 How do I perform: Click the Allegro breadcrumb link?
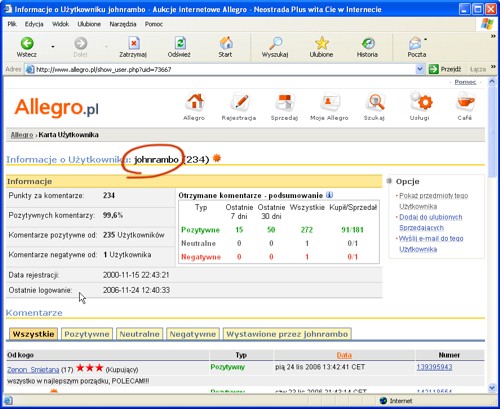click(22, 135)
